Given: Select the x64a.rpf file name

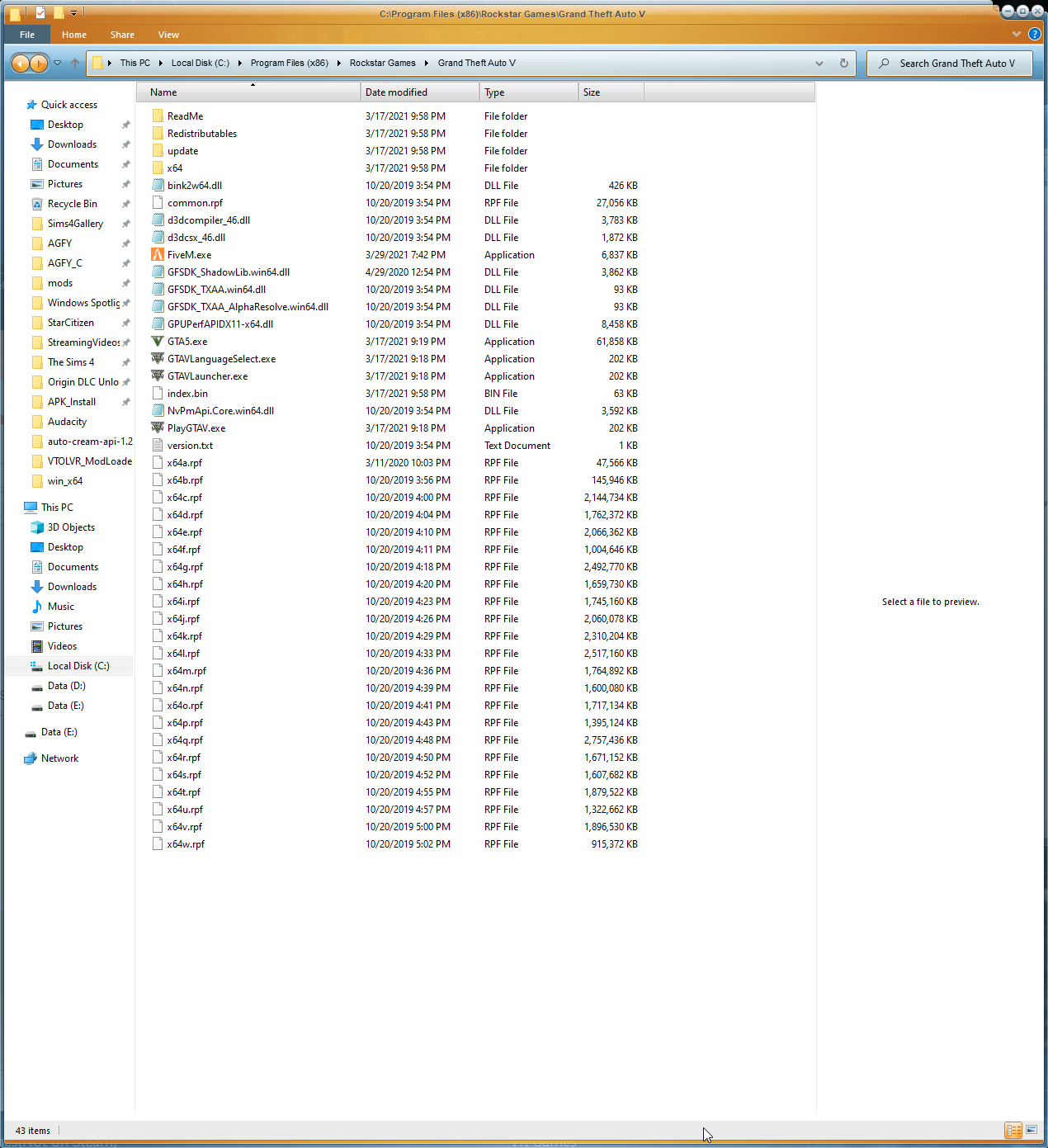Looking at the screenshot, I should [x=184, y=463].
